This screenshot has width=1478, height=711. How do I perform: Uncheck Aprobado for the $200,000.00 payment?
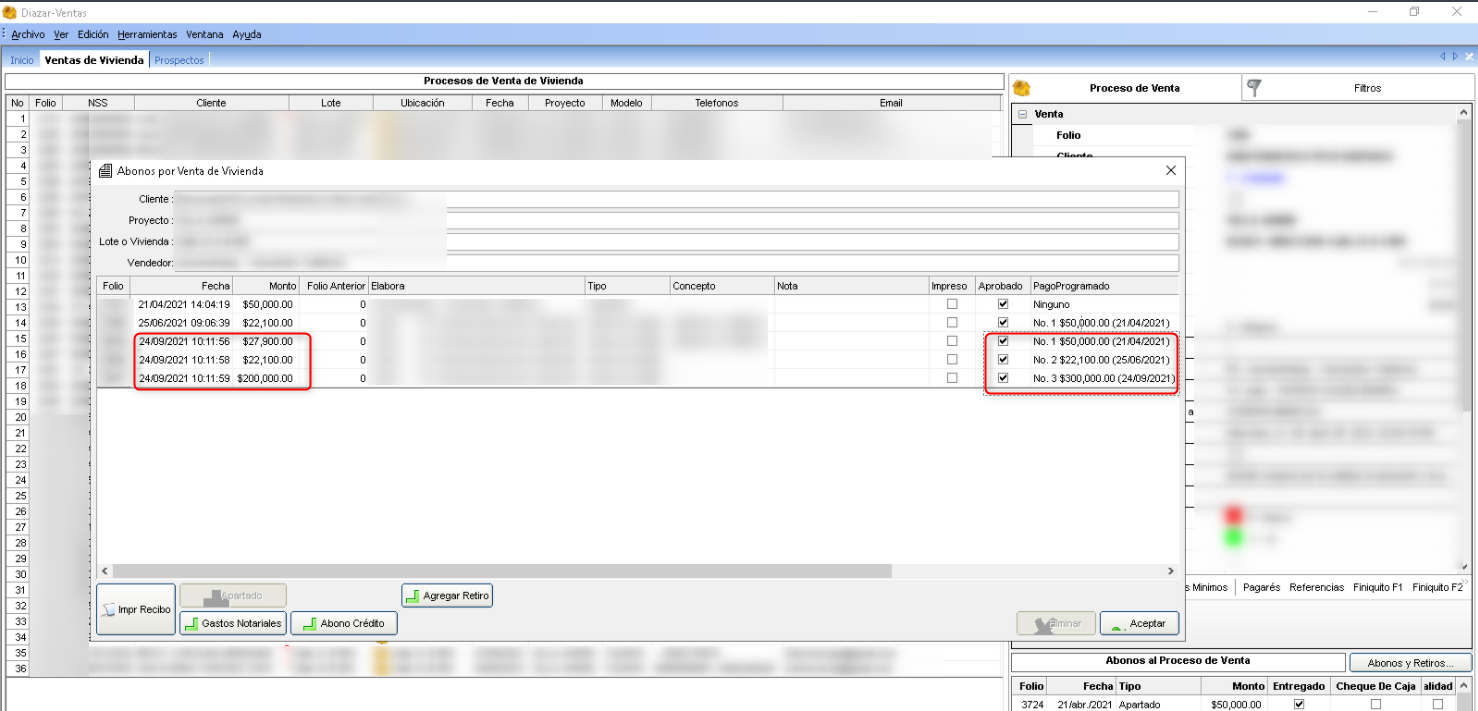point(1003,378)
